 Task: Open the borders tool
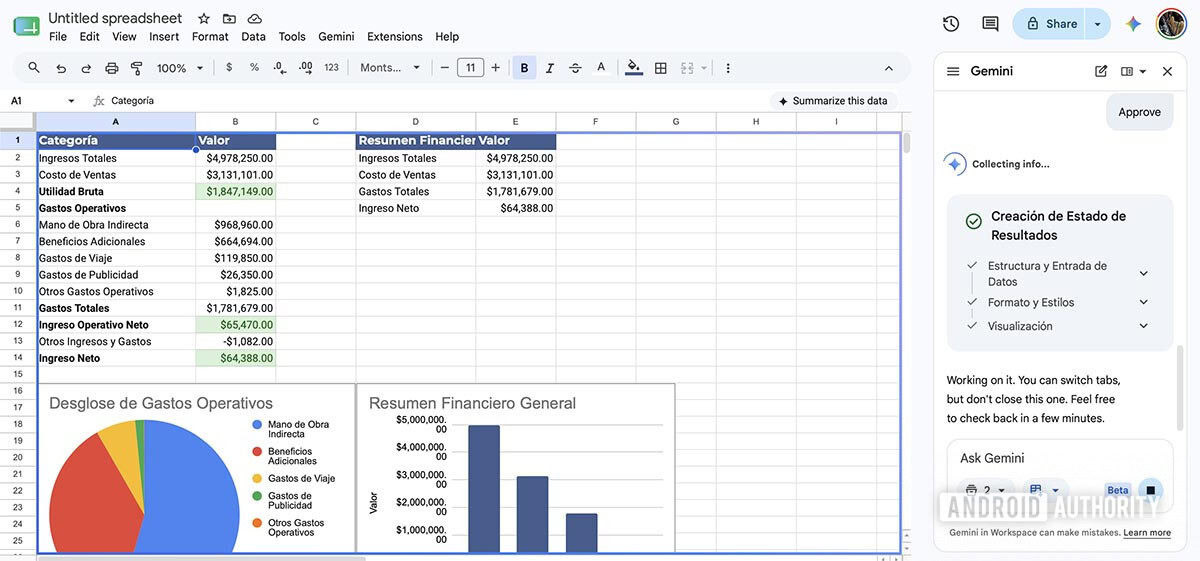point(661,68)
